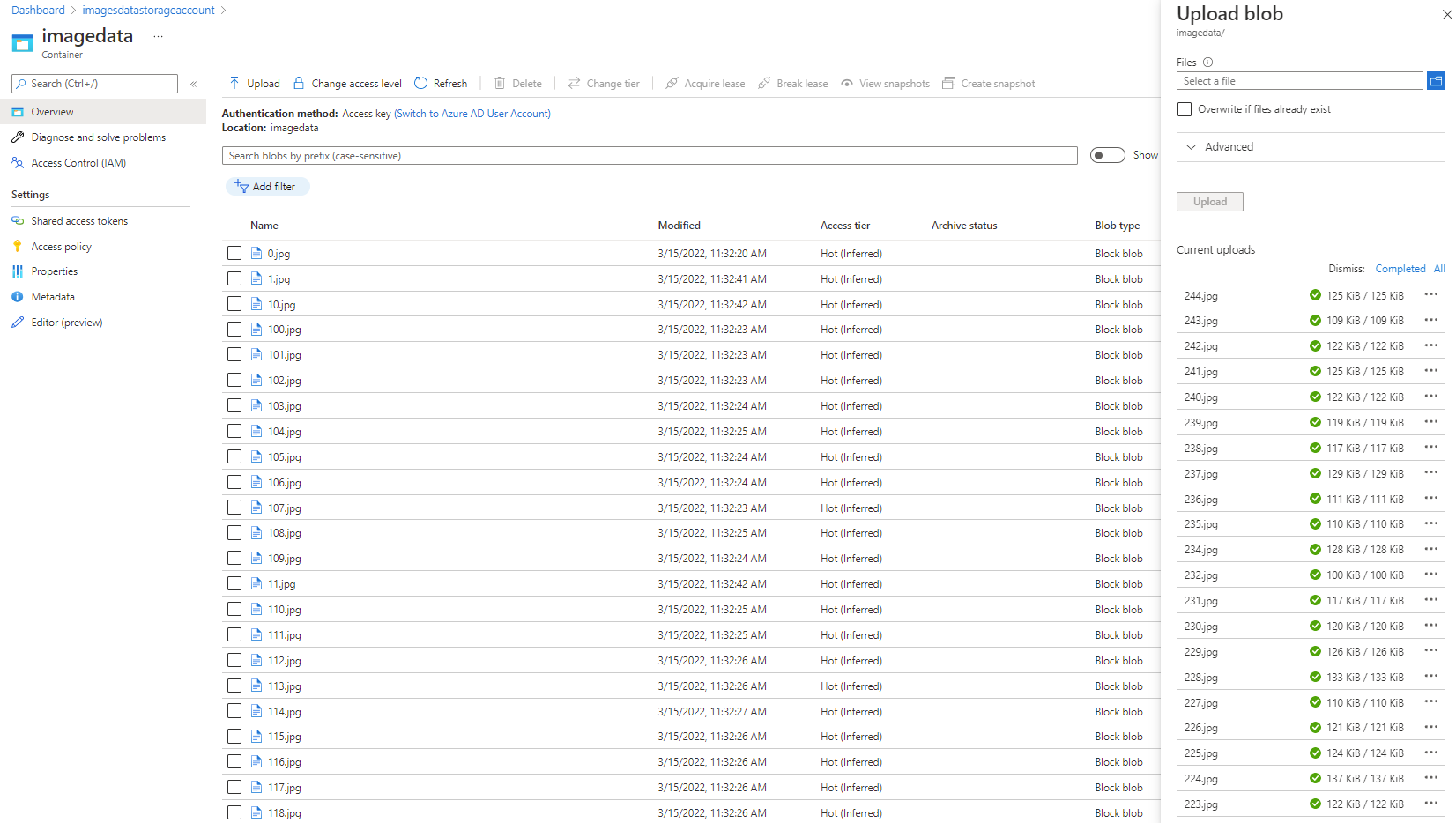Image resolution: width=1456 pixels, height=823 pixels.
Task: Select the 118.jpg row checkbox
Action: tap(234, 812)
